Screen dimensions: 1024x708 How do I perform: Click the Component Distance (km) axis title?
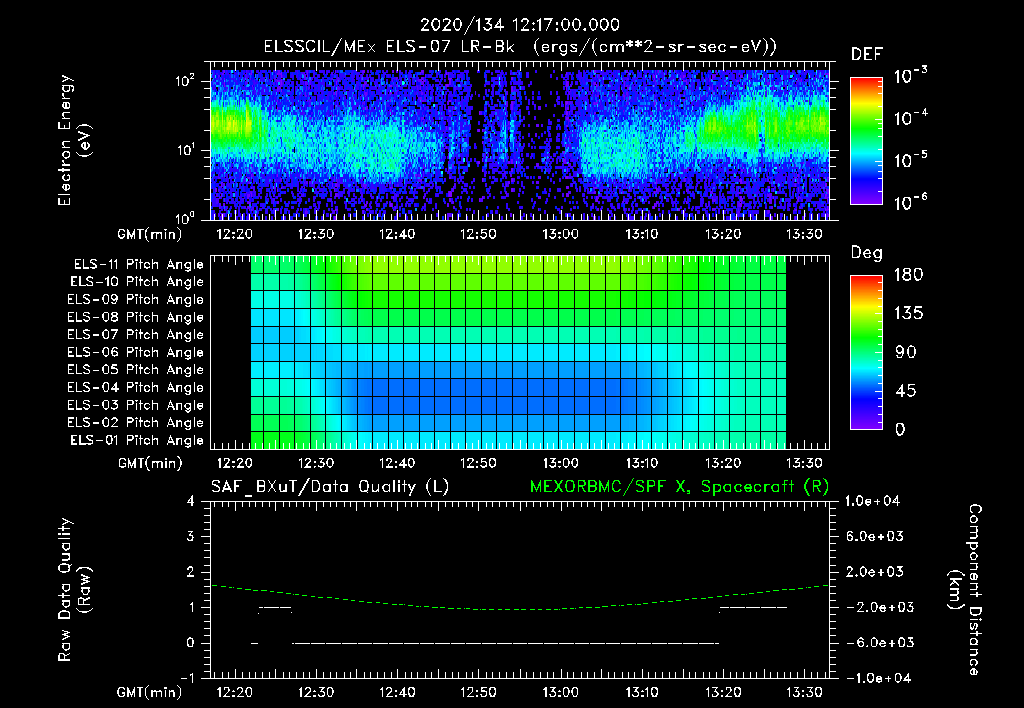tap(965, 590)
